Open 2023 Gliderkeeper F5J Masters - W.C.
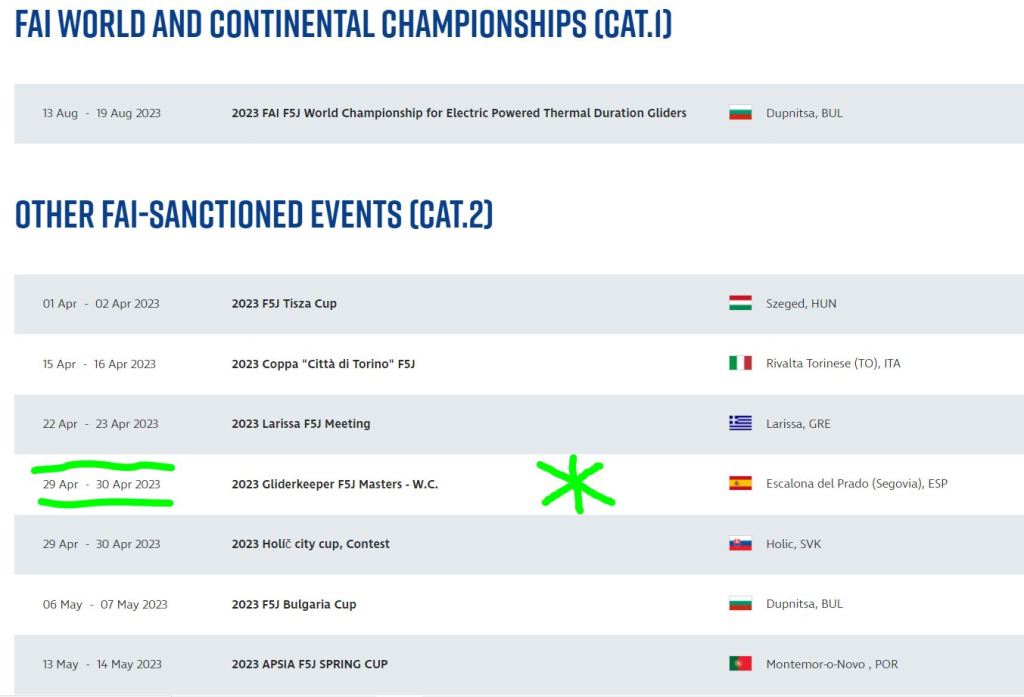 (335, 484)
